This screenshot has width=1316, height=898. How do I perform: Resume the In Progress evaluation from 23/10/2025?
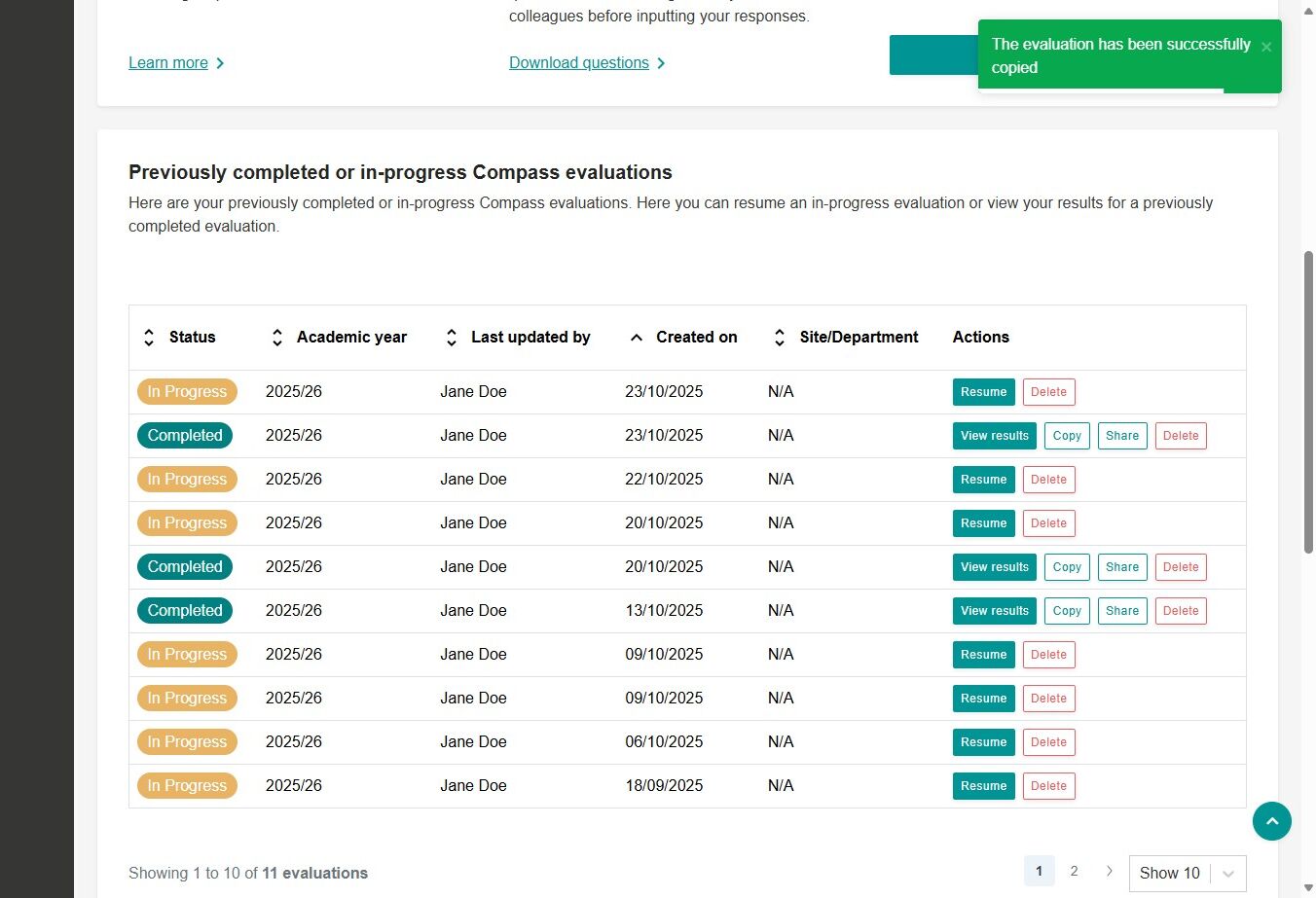point(984,392)
